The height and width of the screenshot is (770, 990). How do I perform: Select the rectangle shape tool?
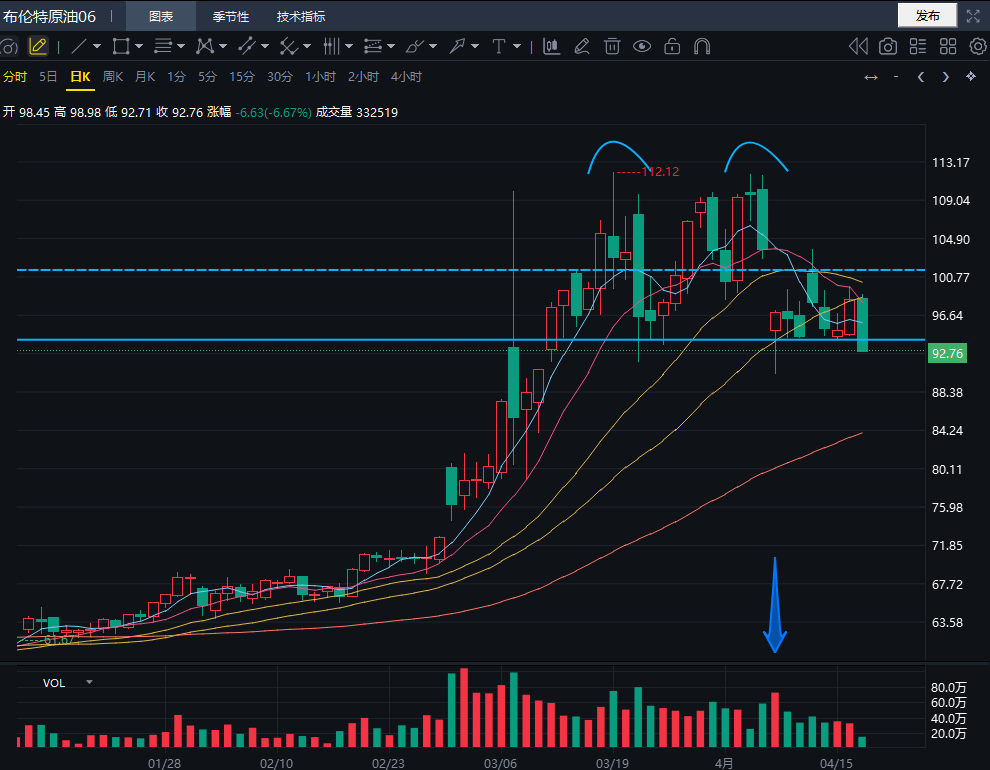tap(121, 46)
